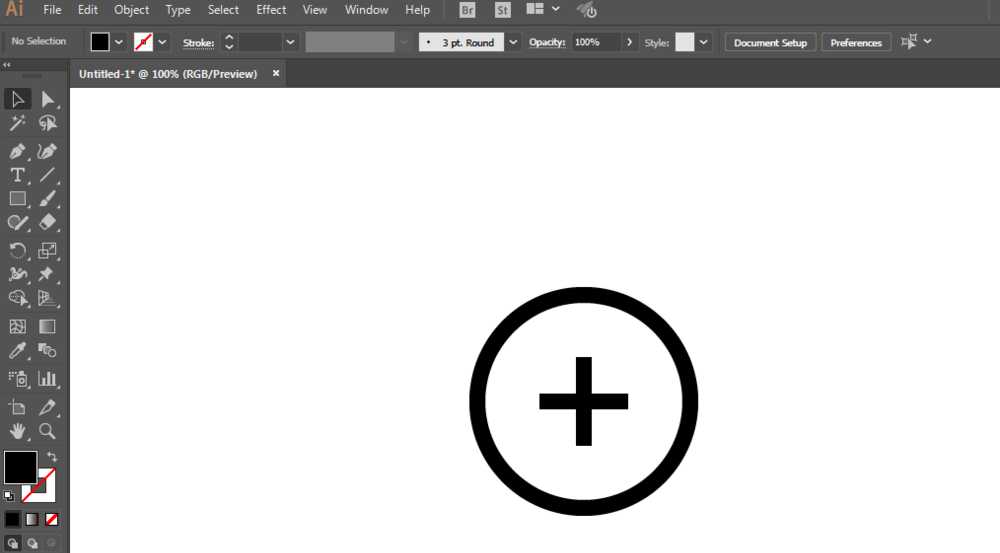The image size is (1000, 553).
Task: Open Adobe Stock via St icon
Action: 503,10
